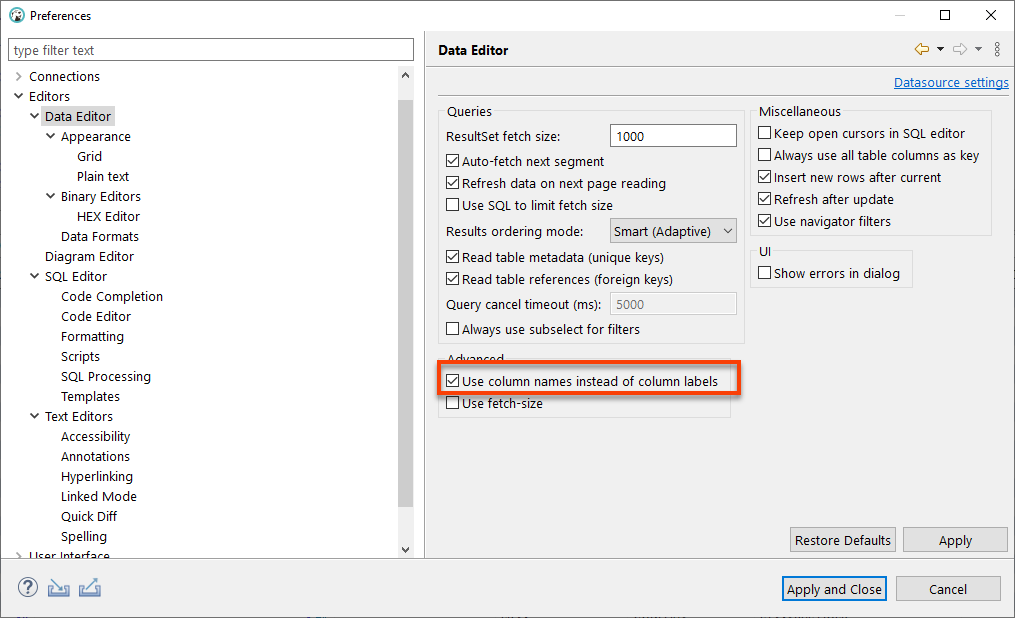Viewport: 1015px width, 618px height.
Task: Expand the Connections tree branch
Action: pos(17,76)
